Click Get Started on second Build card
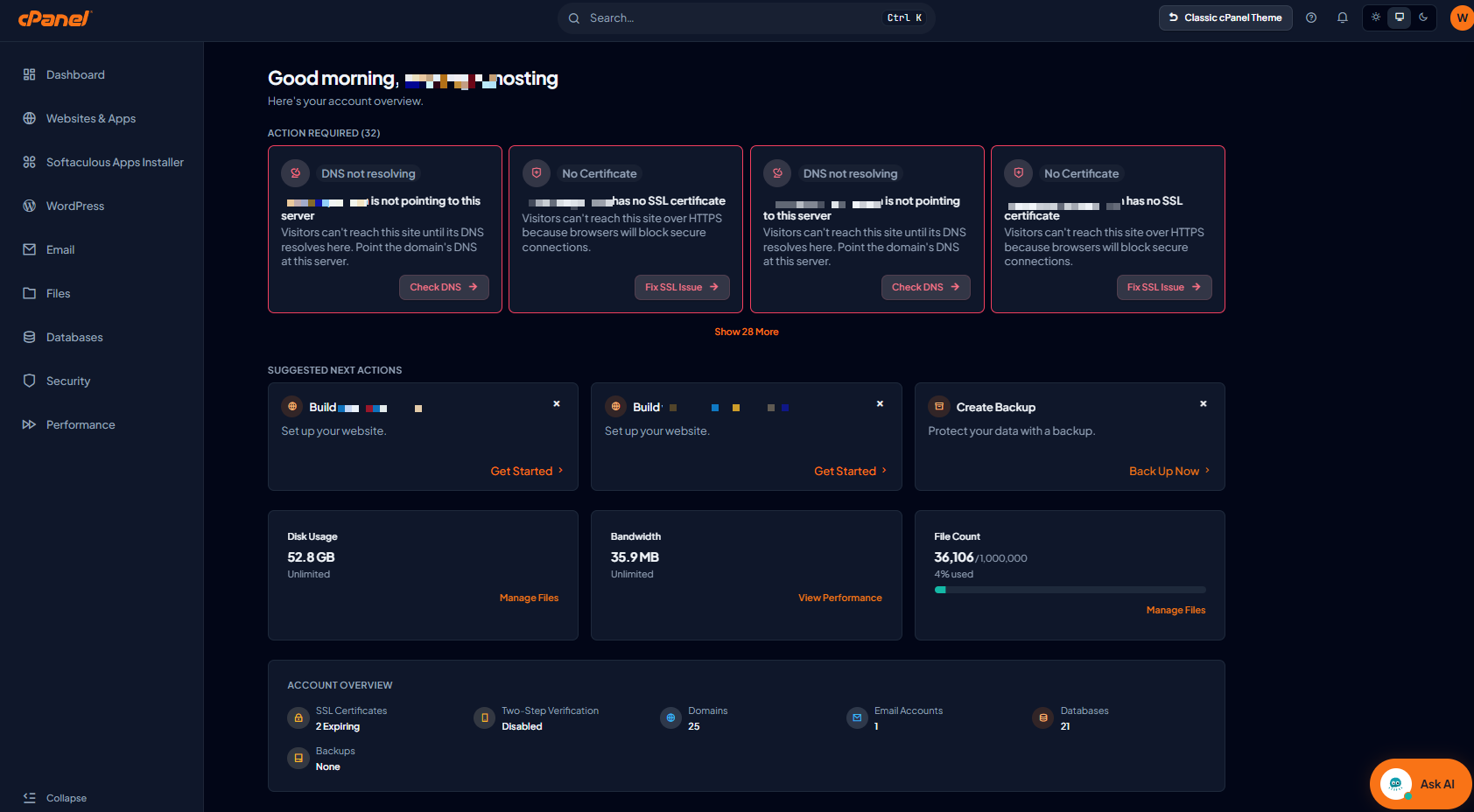The width and height of the screenshot is (1474, 812). click(851, 471)
